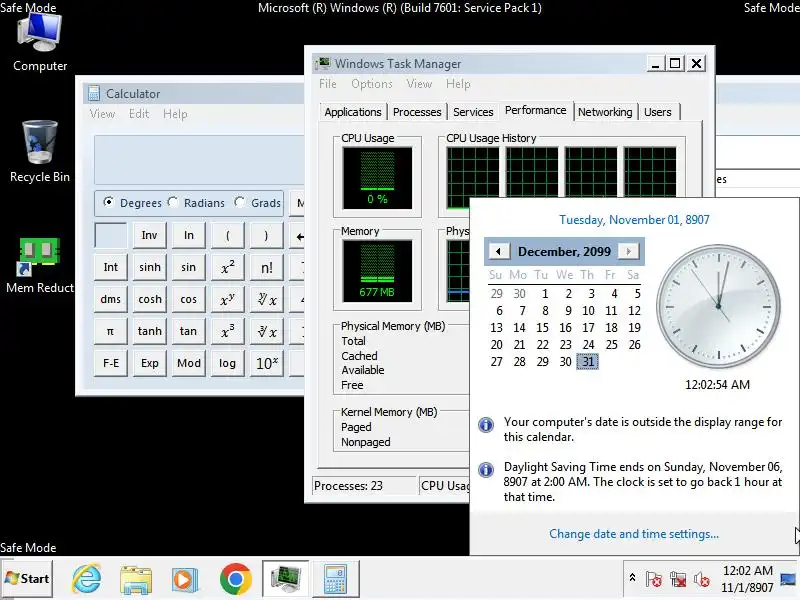The height and width of the screenshot is (600, 800).
Task: Select the Degrees radio button
Action: click(108, 202)
